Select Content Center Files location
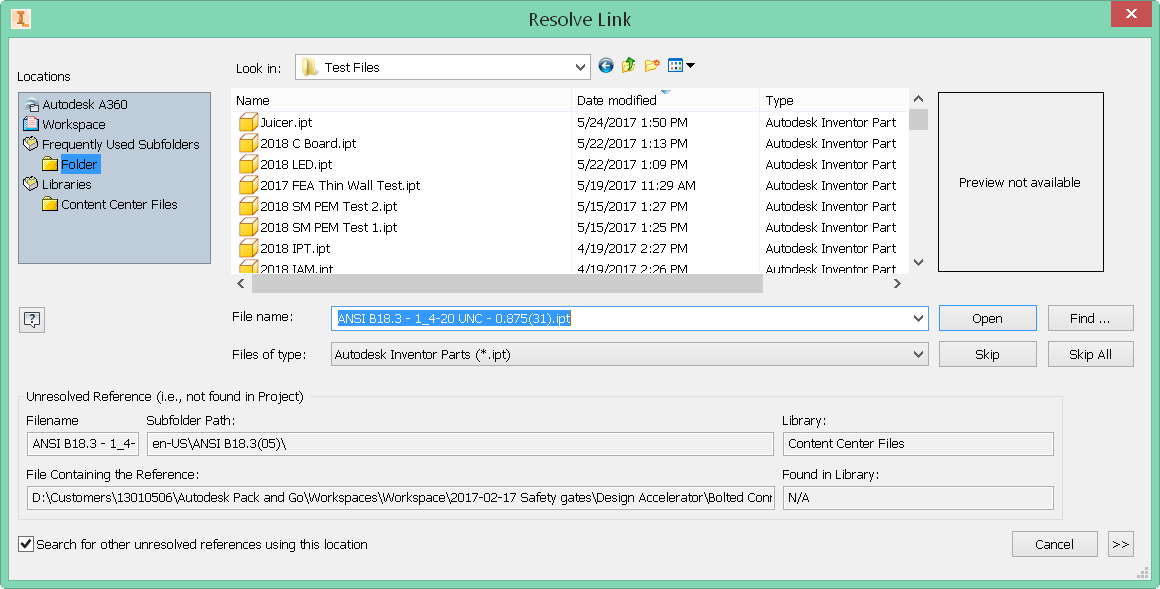The height and width of the screenshot is (589, 1160). coord(119,204)
